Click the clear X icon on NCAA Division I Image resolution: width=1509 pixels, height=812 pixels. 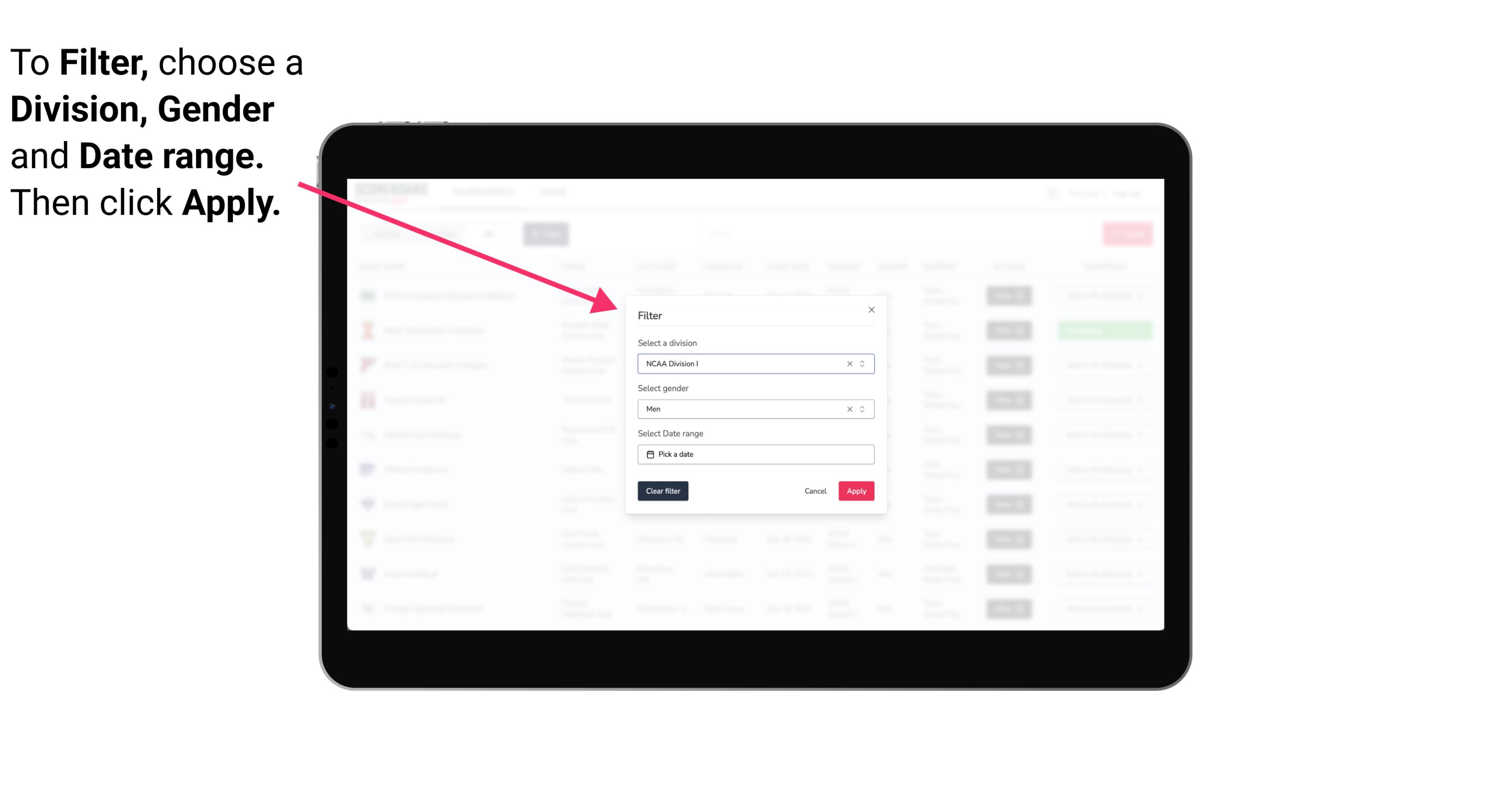click(x=848, y=364)
